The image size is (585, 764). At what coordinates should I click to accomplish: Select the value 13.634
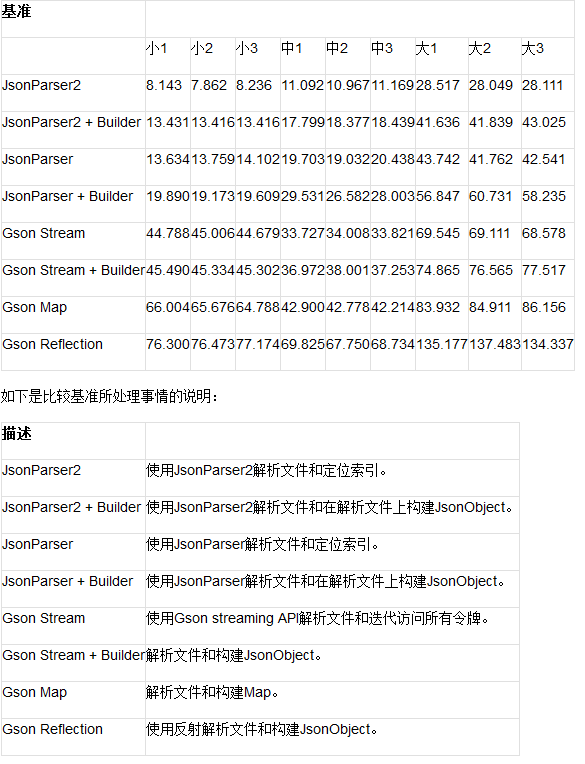(168, 159)
